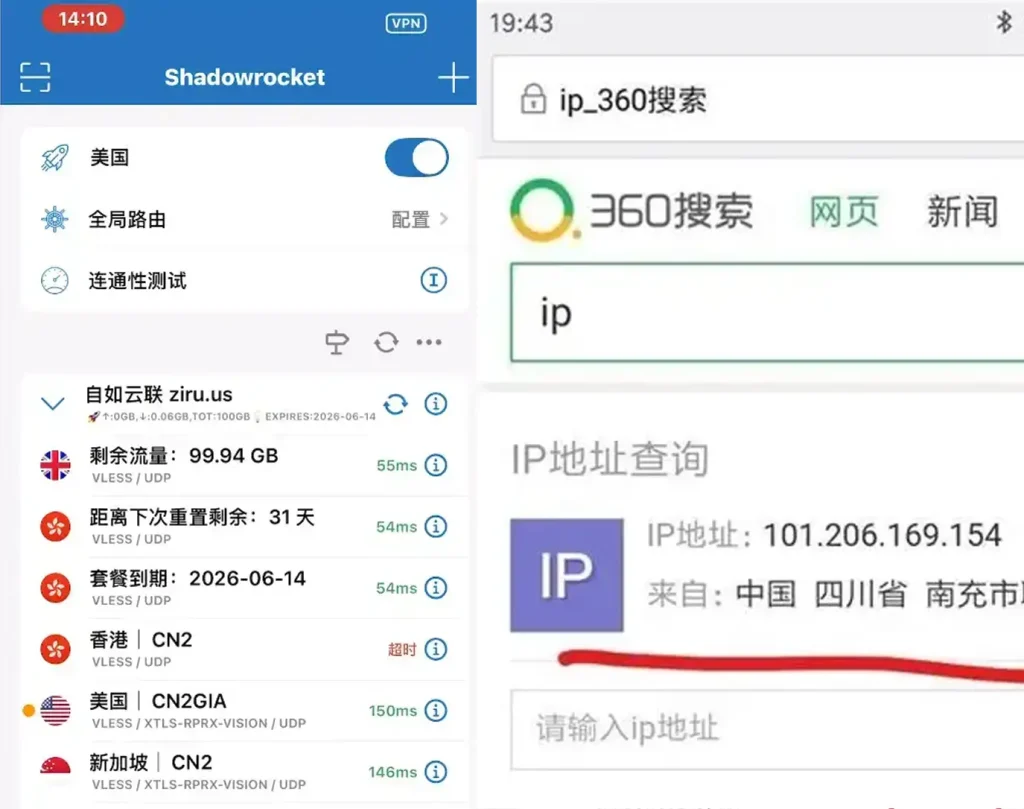Open info for 套餐到期 row

(x=436, y=588)
